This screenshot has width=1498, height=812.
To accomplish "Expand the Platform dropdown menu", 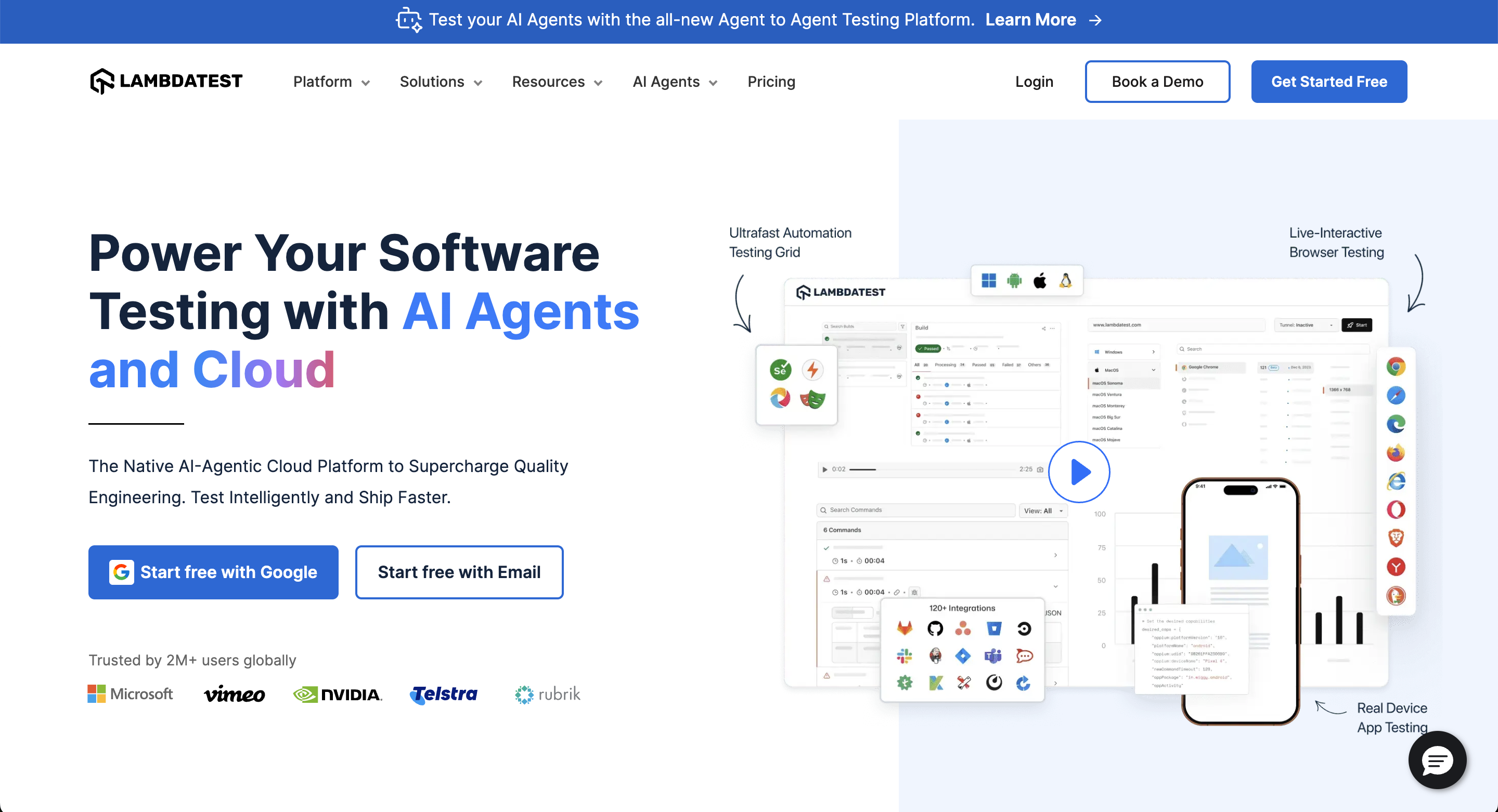I will [x=331, y=82].
